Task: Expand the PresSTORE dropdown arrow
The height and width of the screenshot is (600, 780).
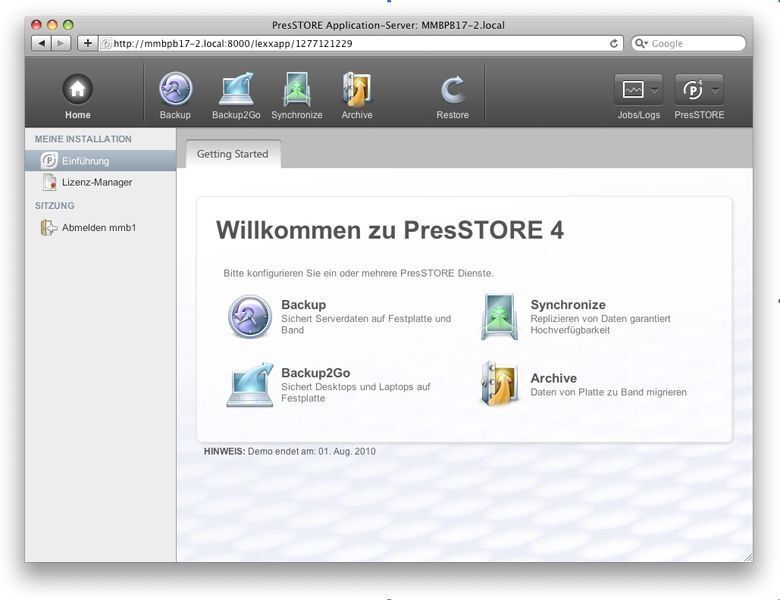Action: coord(715,90)
